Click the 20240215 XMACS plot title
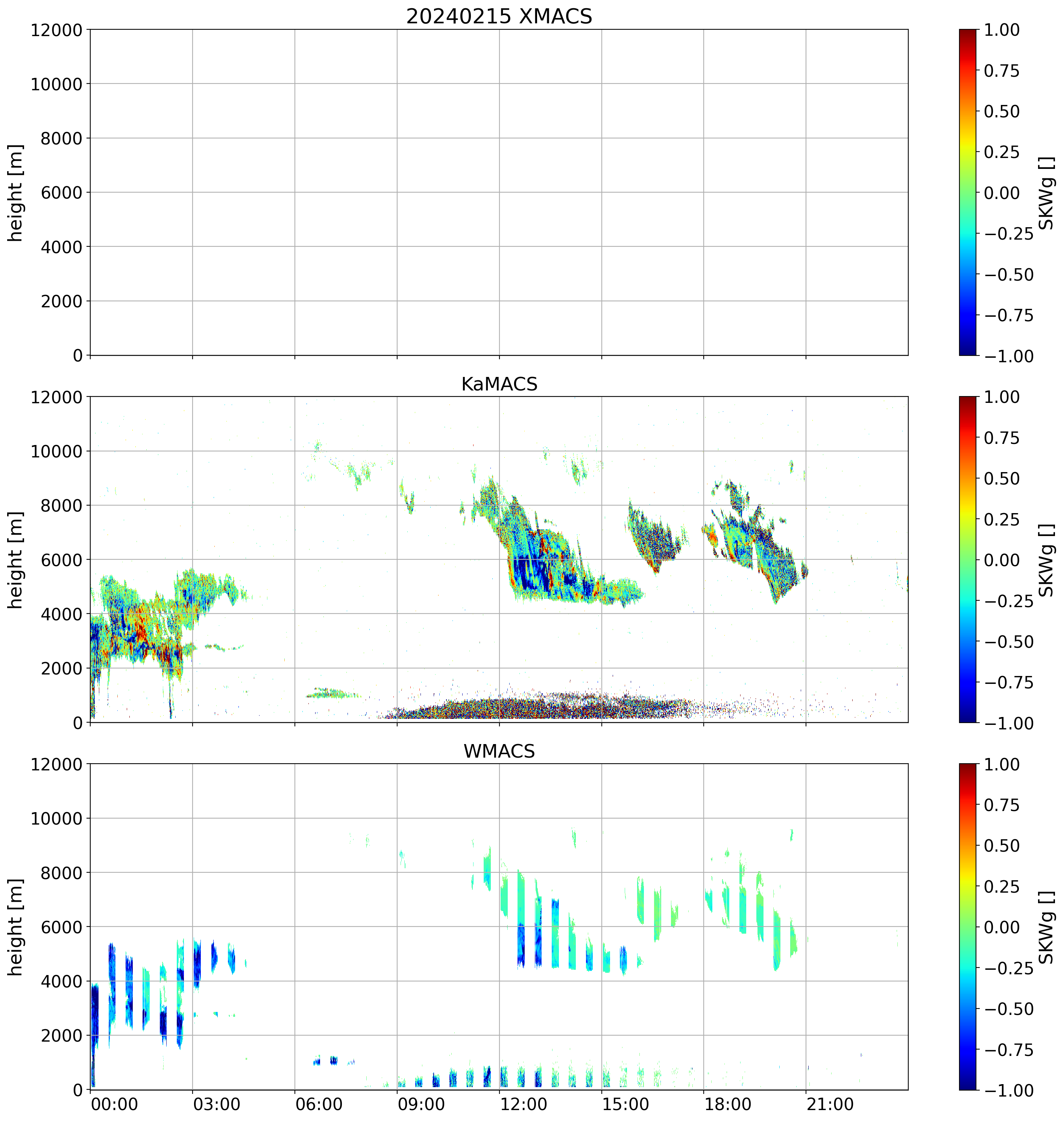 pos(499,16)
